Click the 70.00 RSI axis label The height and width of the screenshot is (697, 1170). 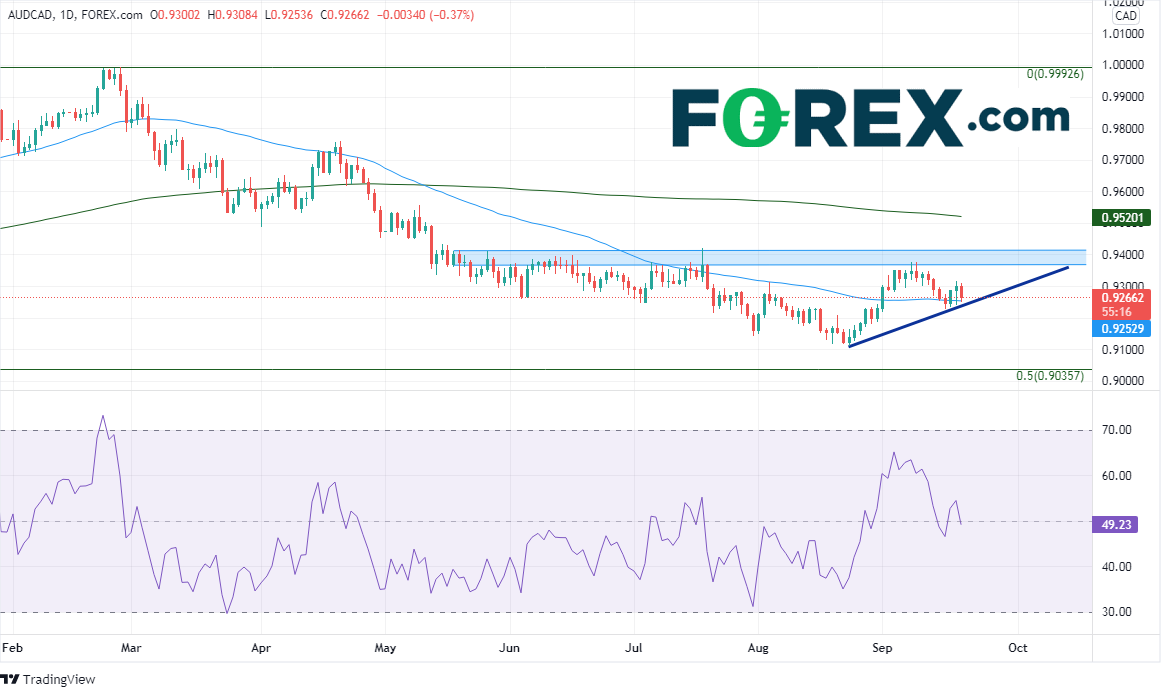1117,430
